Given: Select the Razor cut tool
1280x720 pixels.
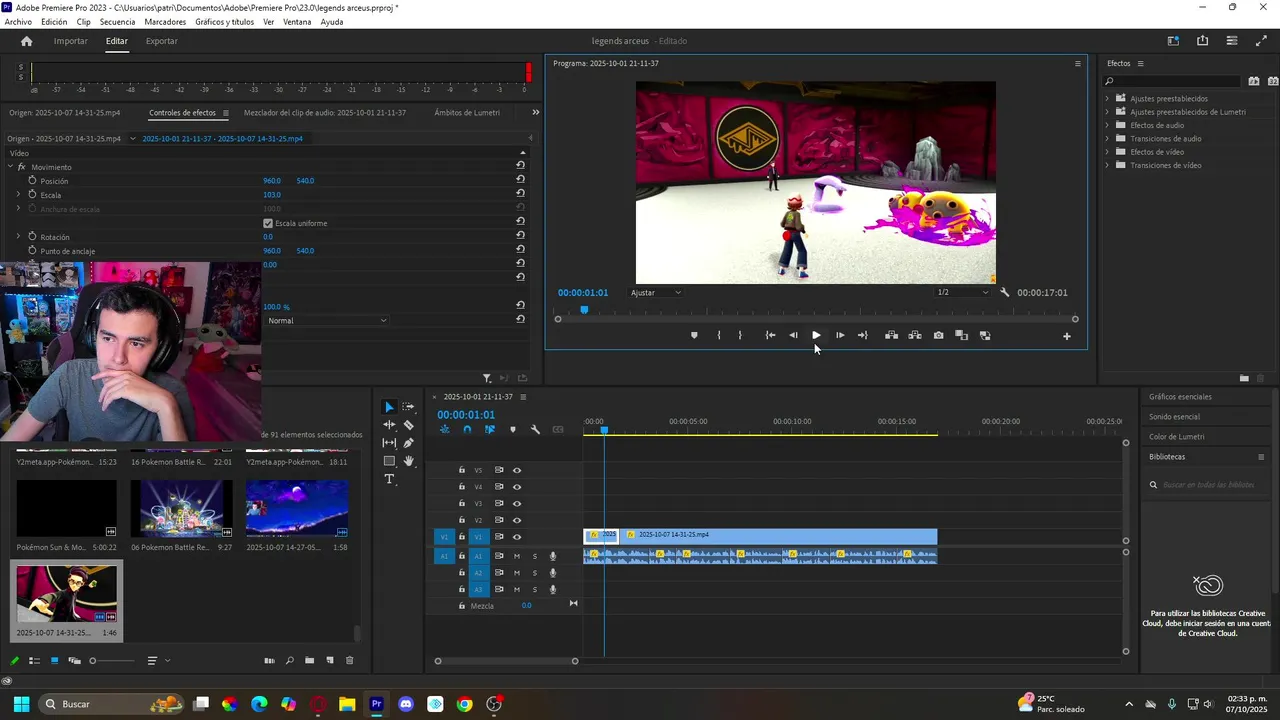Looking at the screenshot, I should point(408,425).
